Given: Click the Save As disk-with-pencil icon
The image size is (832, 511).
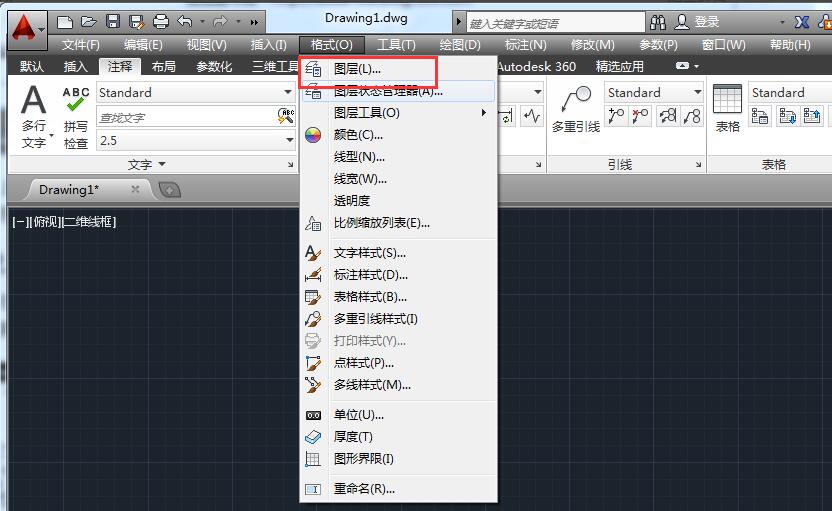Looking at the screenshot, I should 136,22.
